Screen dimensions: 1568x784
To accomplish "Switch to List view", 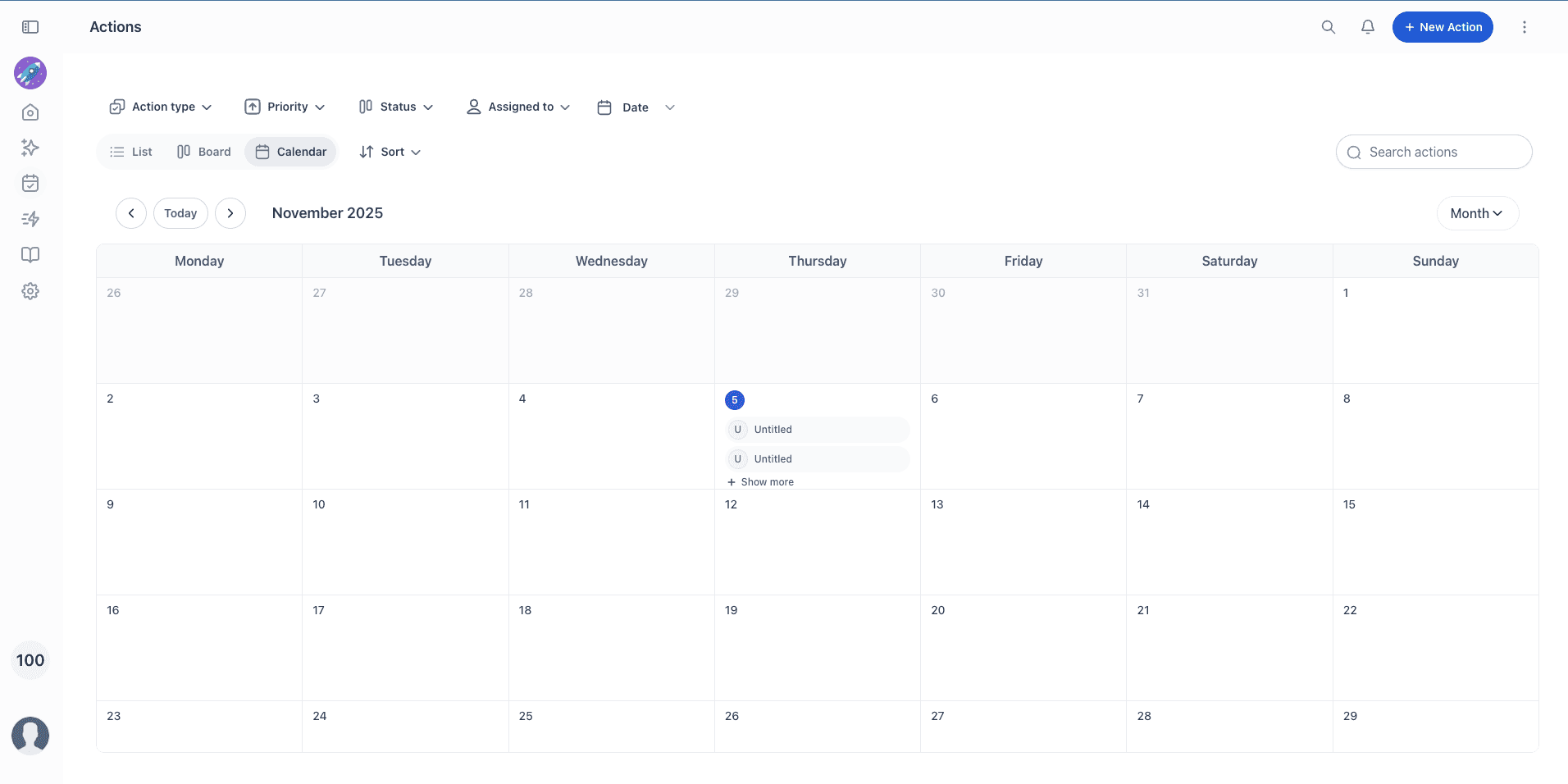I will 130,151.
